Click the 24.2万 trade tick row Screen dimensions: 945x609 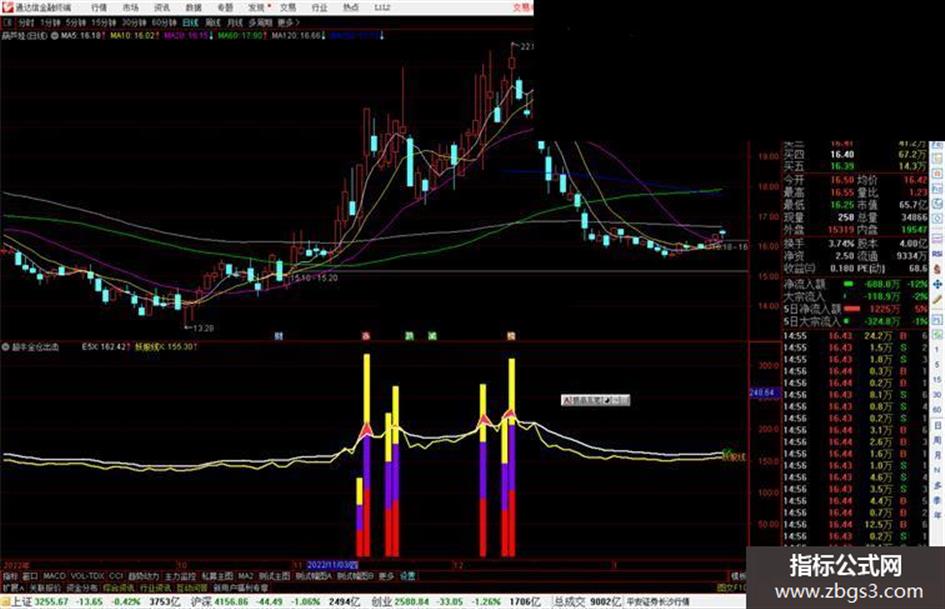pyautogui.click(x=855, y=336)
